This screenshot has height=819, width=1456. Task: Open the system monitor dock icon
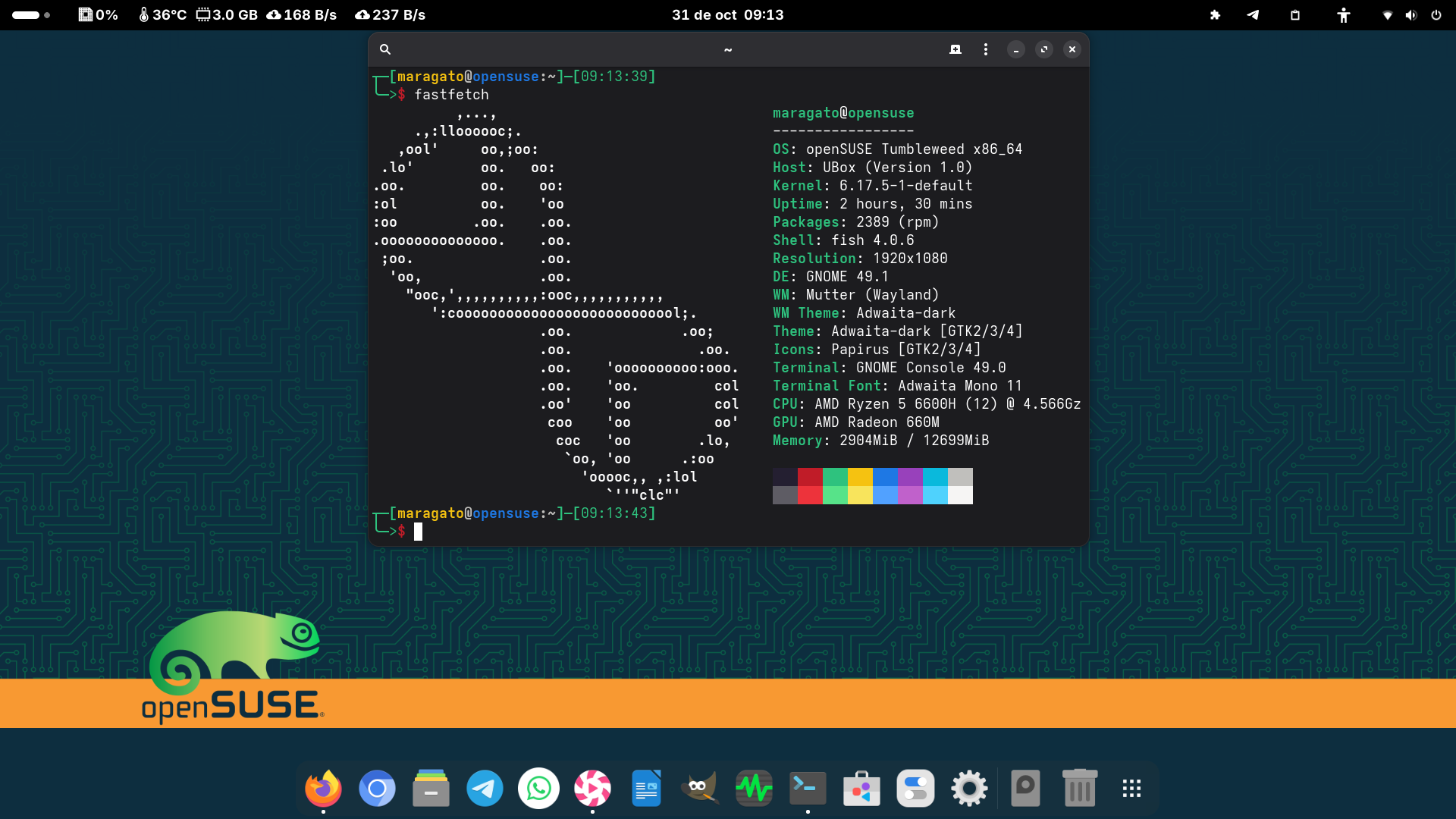(754, 789)
